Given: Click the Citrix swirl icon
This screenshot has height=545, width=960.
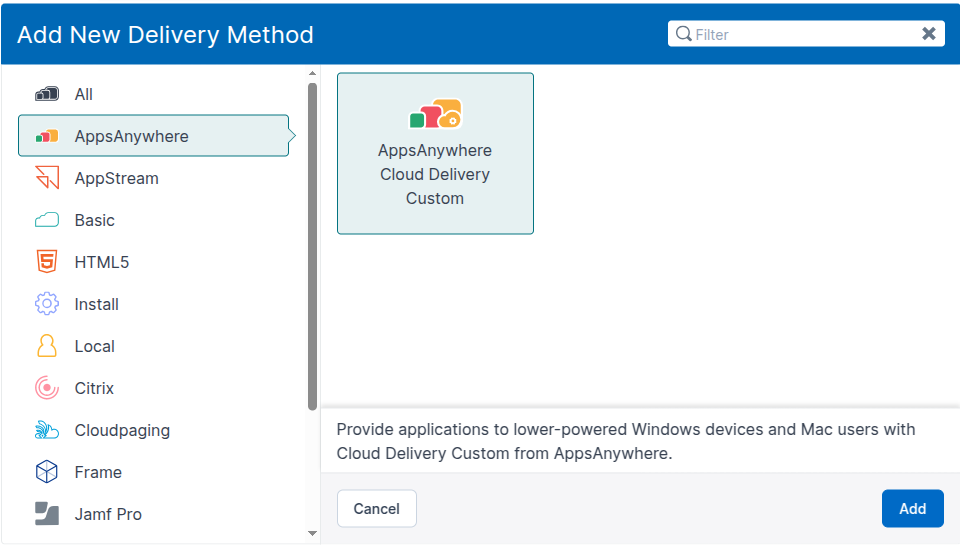Looking at the screenshot, I should coord(47,388).
